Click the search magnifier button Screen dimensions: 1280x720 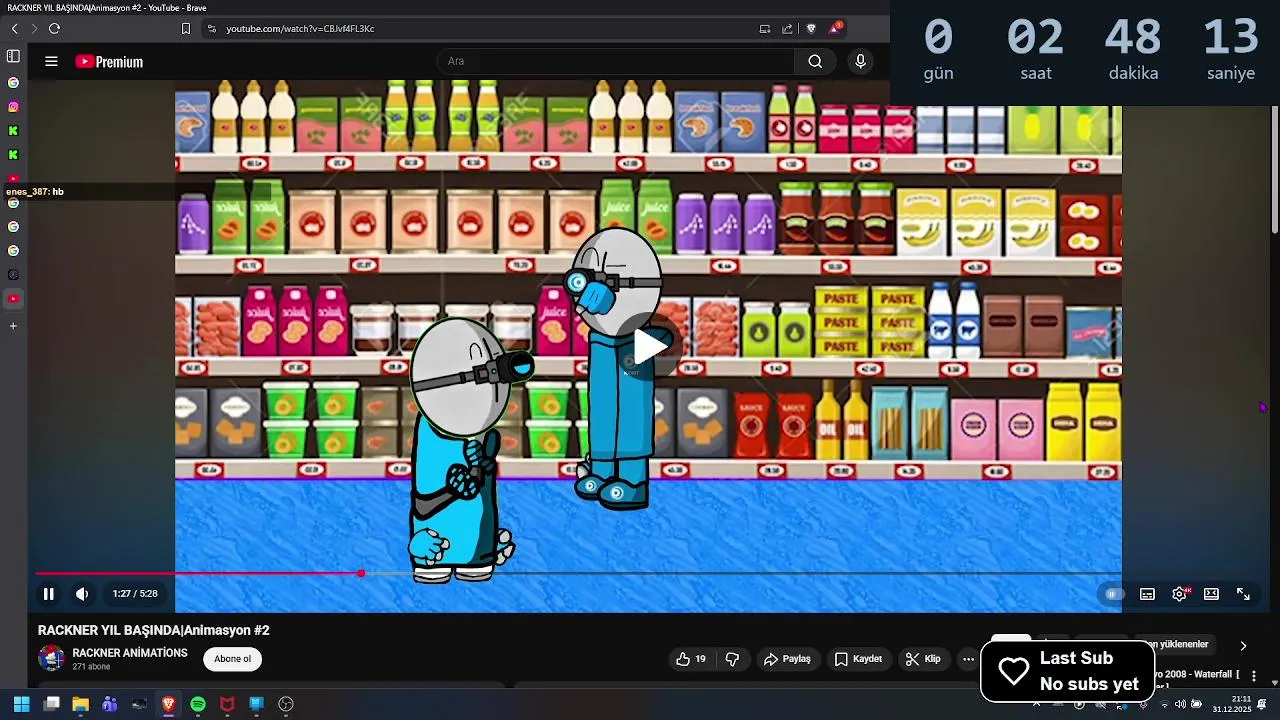click(x=815, y=61)
